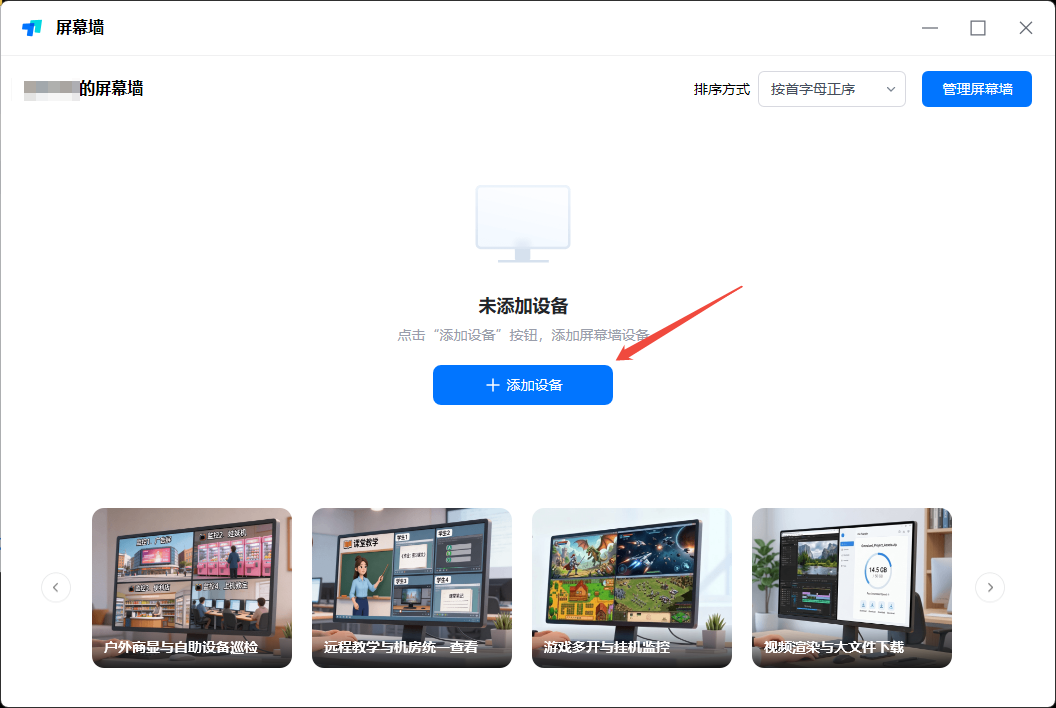Choose the 视频渲染与大文件下载 card
Viewport: 1056px width, 708px height.
852,587
